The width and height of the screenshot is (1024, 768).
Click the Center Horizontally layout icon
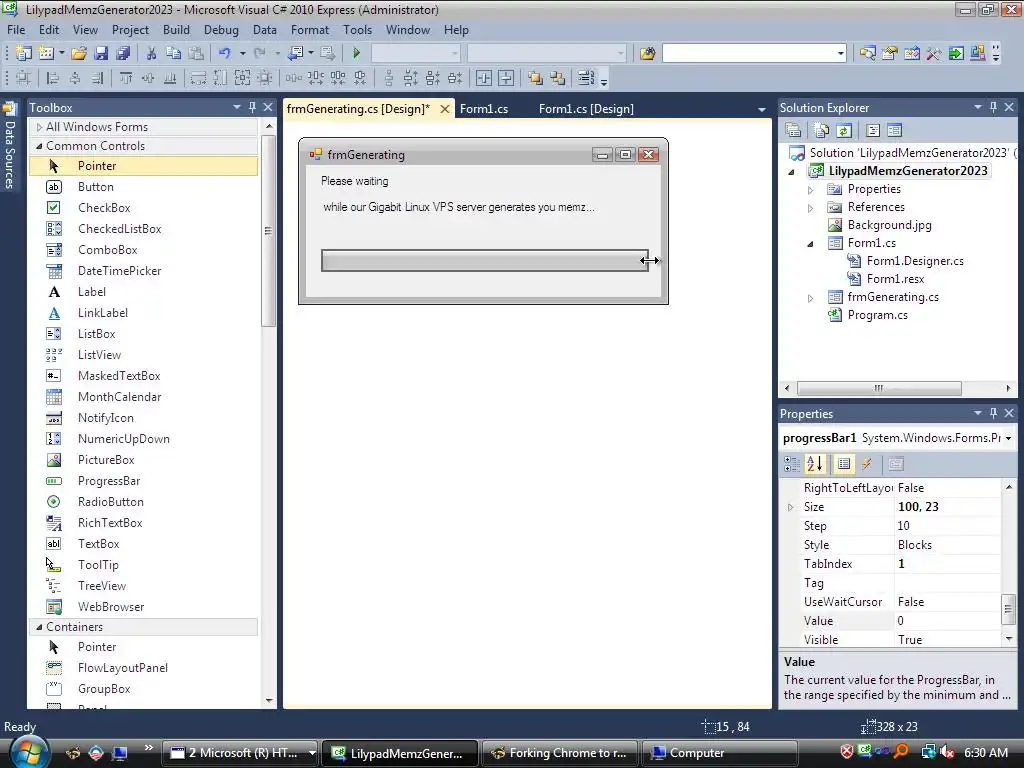point(484,78)
